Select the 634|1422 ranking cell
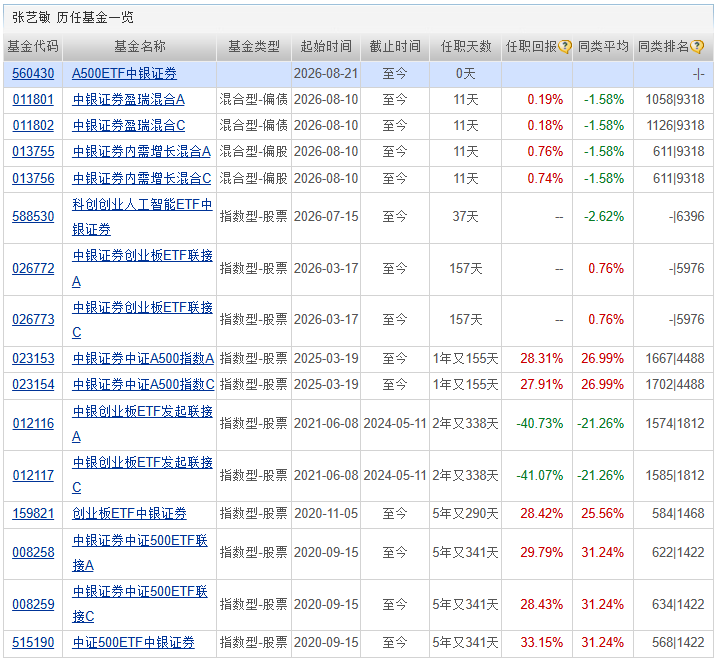This screenshot has width=717, height=662. pos(678,604)
